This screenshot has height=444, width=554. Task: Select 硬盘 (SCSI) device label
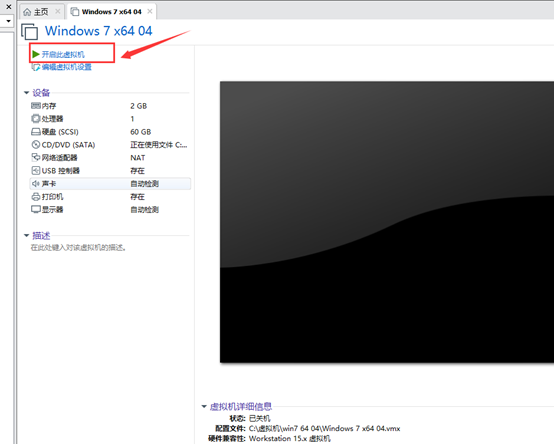[60, 132]
